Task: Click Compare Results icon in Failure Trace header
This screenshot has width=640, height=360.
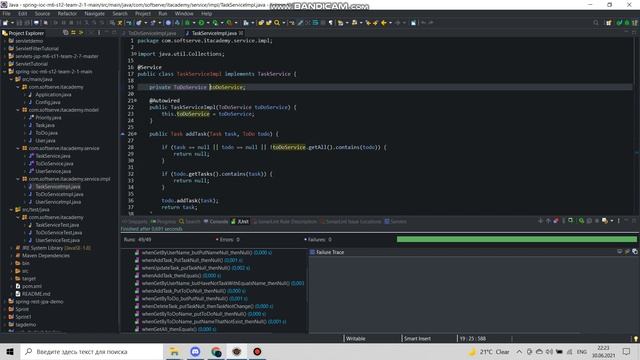Action: click(x=635, y=251)
